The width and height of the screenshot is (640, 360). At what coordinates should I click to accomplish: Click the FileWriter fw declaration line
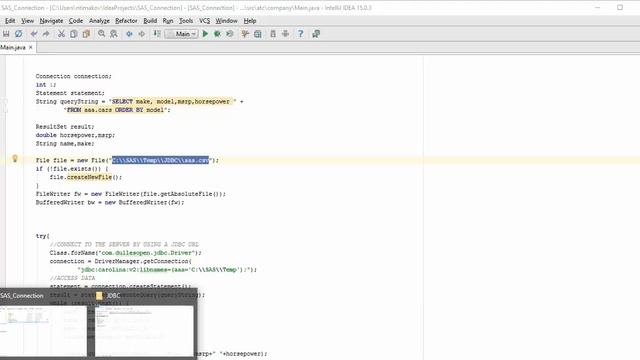(131, 194)
